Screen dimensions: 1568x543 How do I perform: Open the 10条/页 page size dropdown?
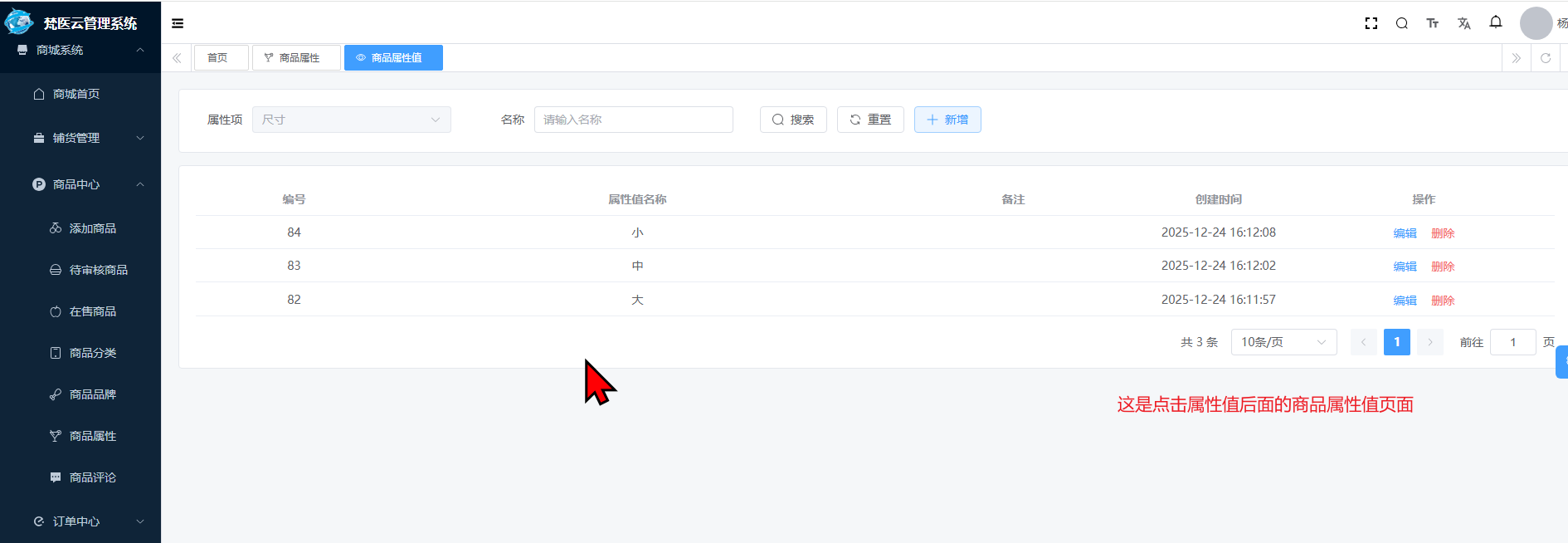tap(1283, 342)
